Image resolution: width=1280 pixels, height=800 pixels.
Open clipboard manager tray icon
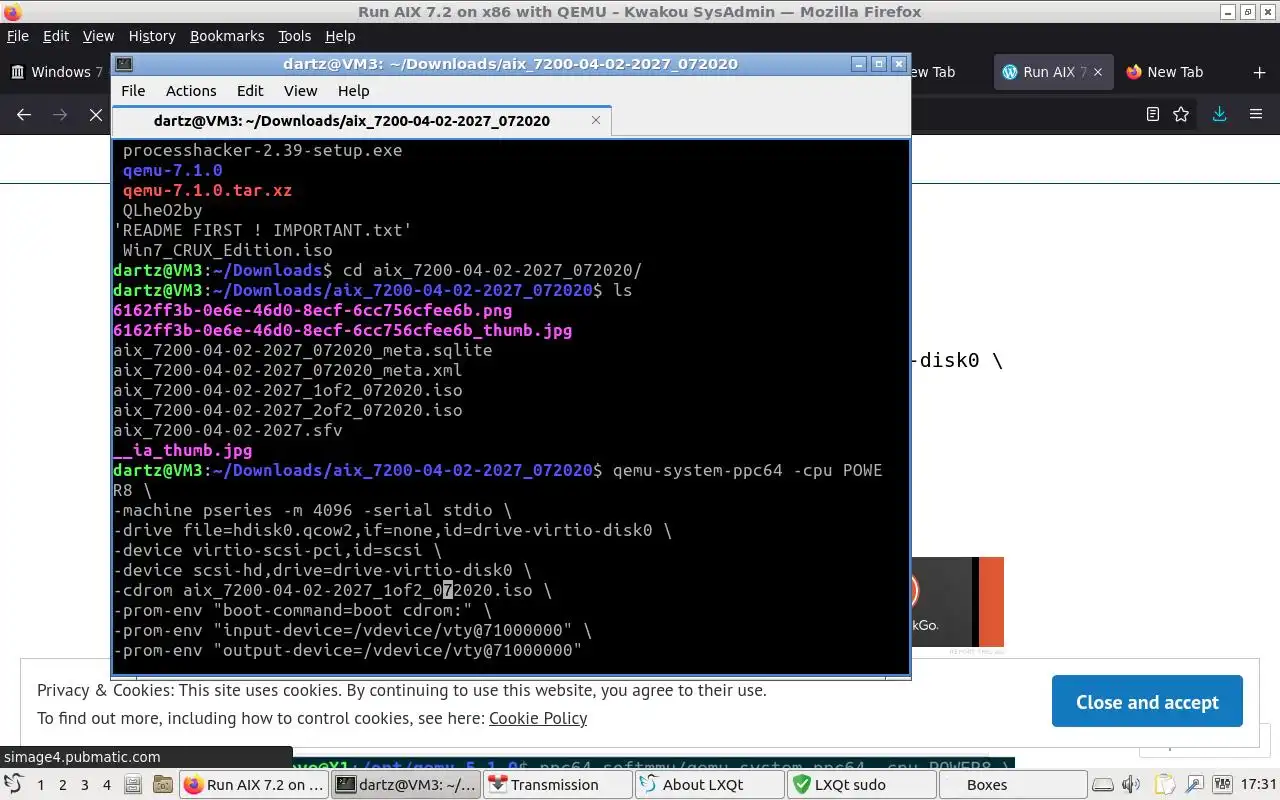(1164, 785)
